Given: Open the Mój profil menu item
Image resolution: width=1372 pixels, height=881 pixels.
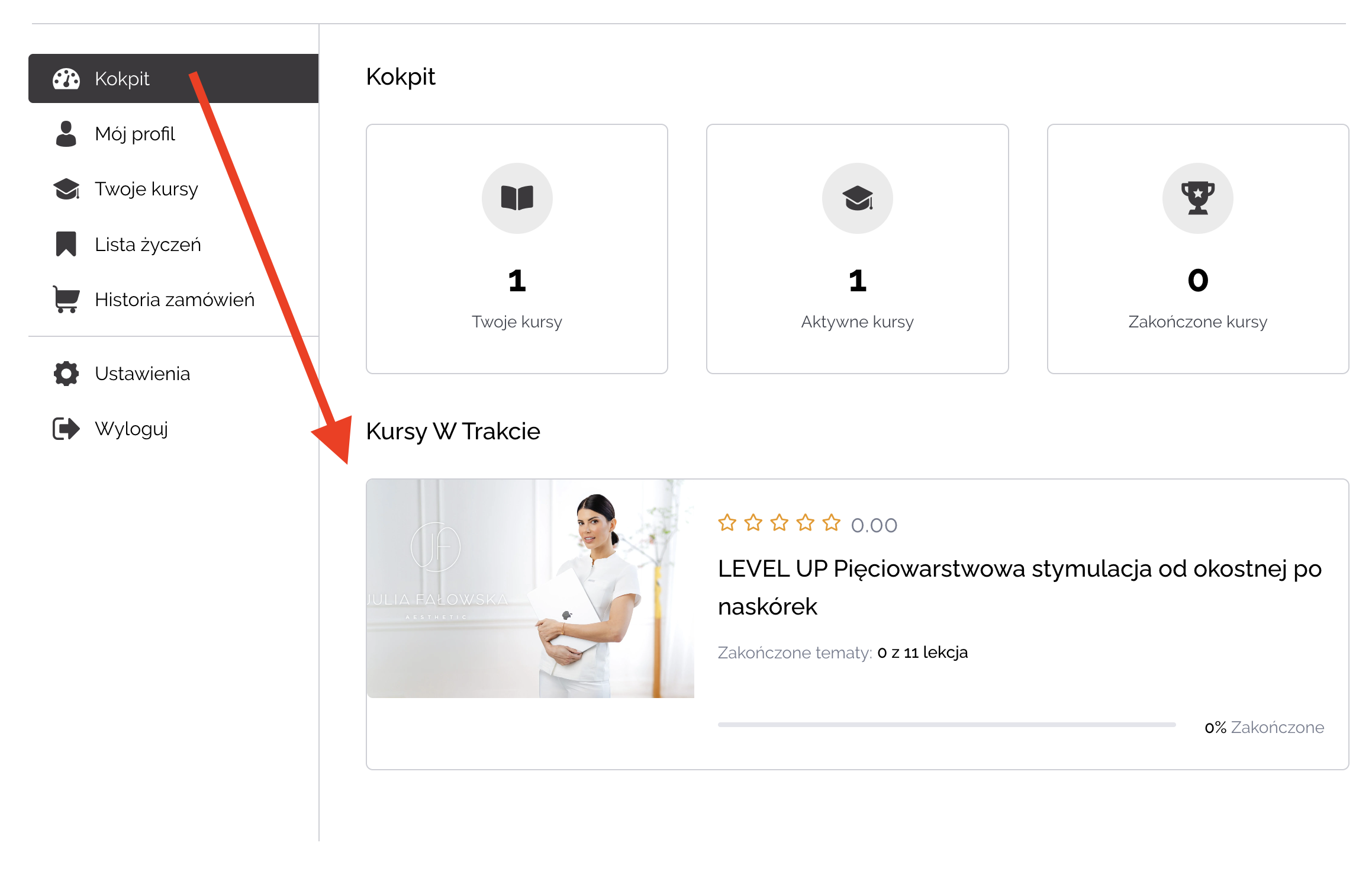Looking at the screenshot, I should (135, 134).
